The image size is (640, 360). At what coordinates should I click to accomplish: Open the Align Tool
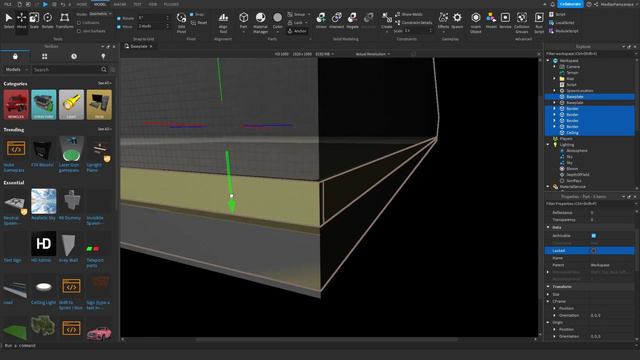pos(223,22)
